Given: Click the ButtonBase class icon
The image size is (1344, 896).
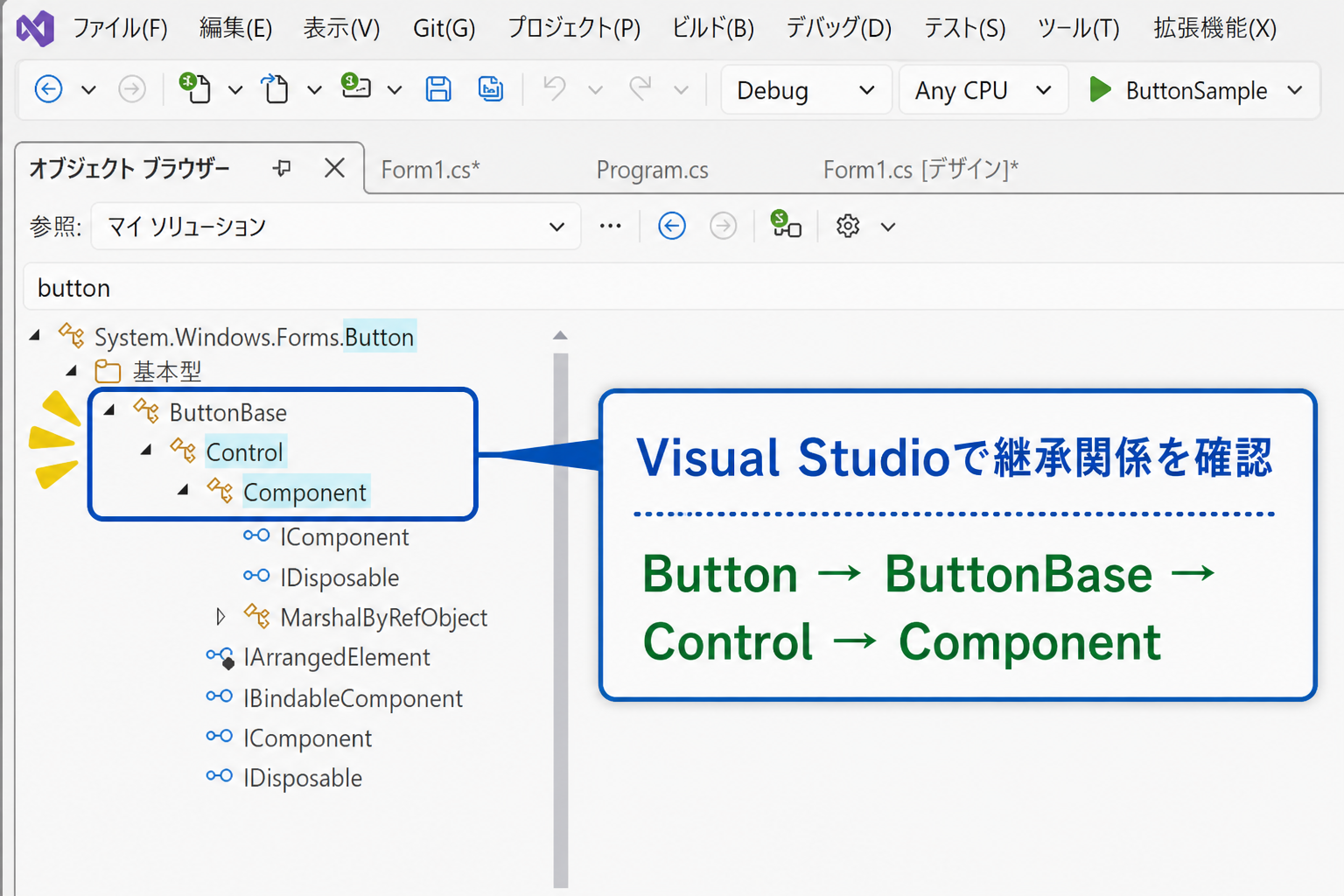Looking at the screenshot, I should (x=146, y=410).
